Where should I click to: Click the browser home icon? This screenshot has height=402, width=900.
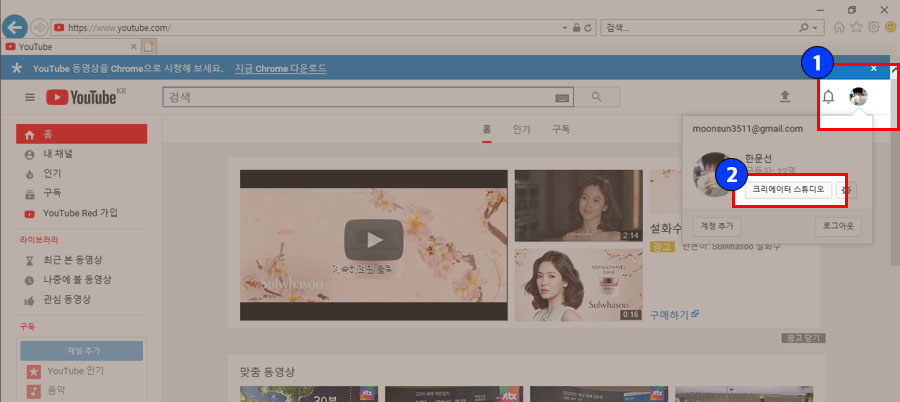tap(839, 28)
